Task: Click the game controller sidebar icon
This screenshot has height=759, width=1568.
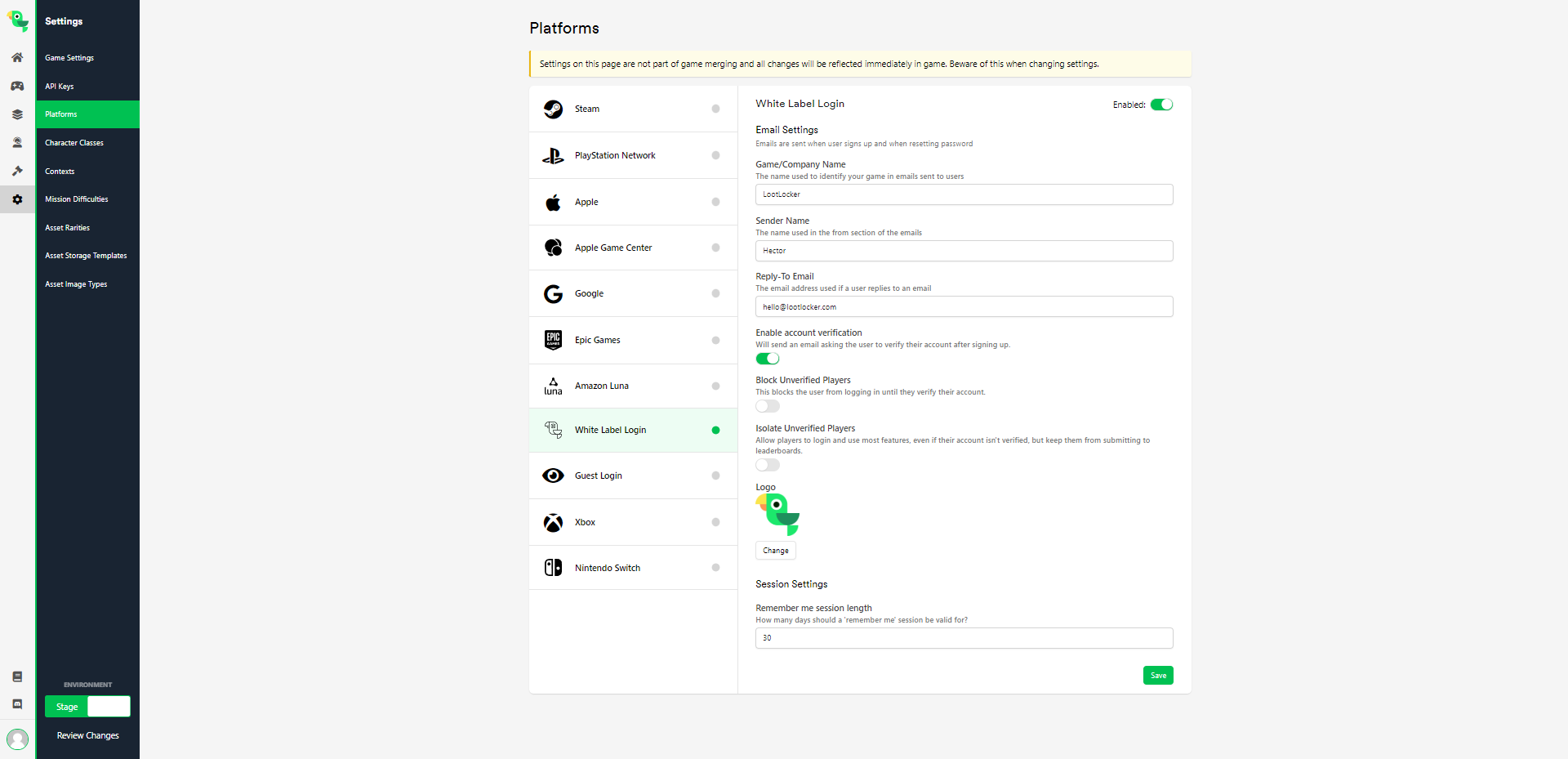Action: [x=17, y=86]
